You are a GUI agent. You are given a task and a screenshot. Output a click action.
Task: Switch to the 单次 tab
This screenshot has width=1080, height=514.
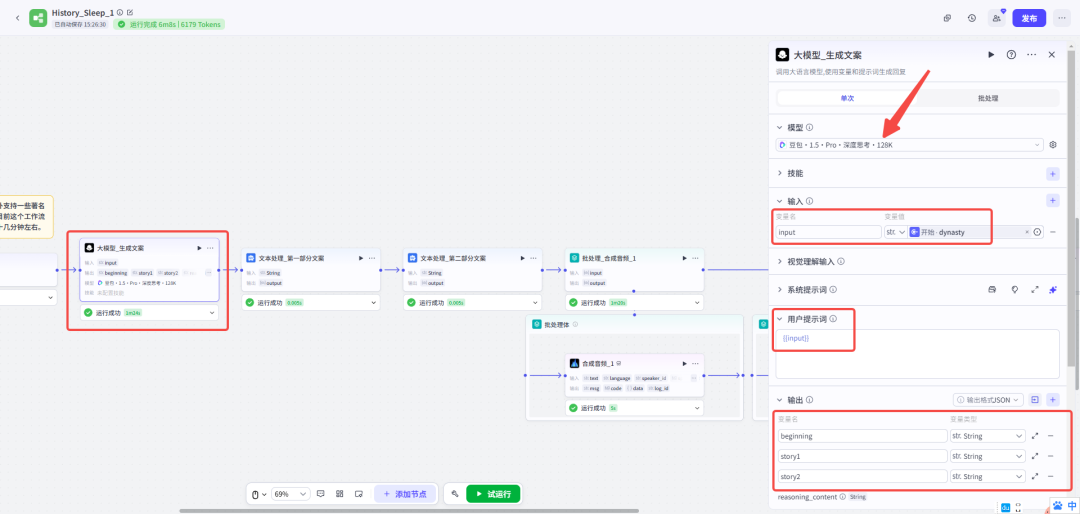[x=847, y=99]
